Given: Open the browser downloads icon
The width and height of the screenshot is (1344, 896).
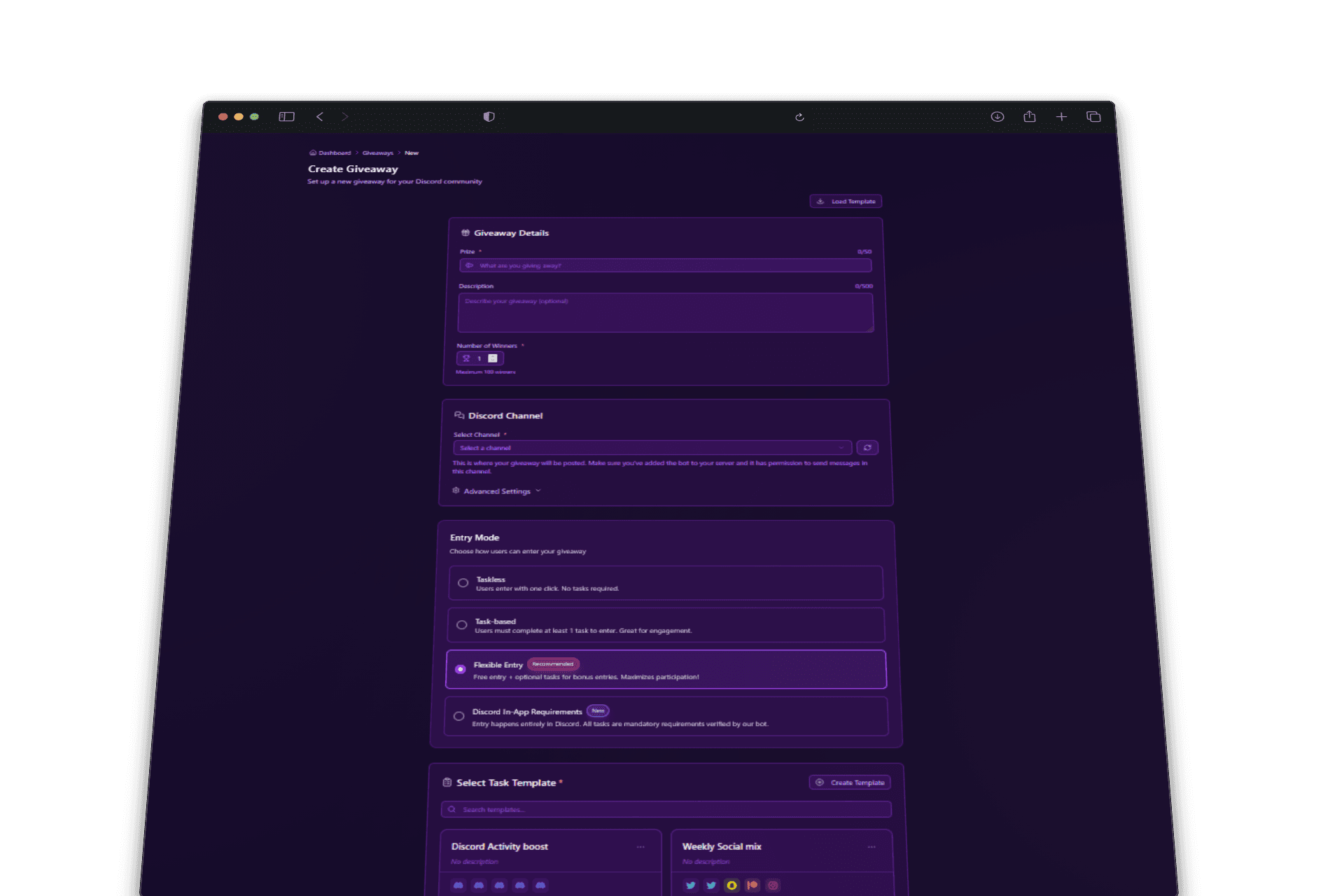Looking at the screenshot, I should click(997, 117).
